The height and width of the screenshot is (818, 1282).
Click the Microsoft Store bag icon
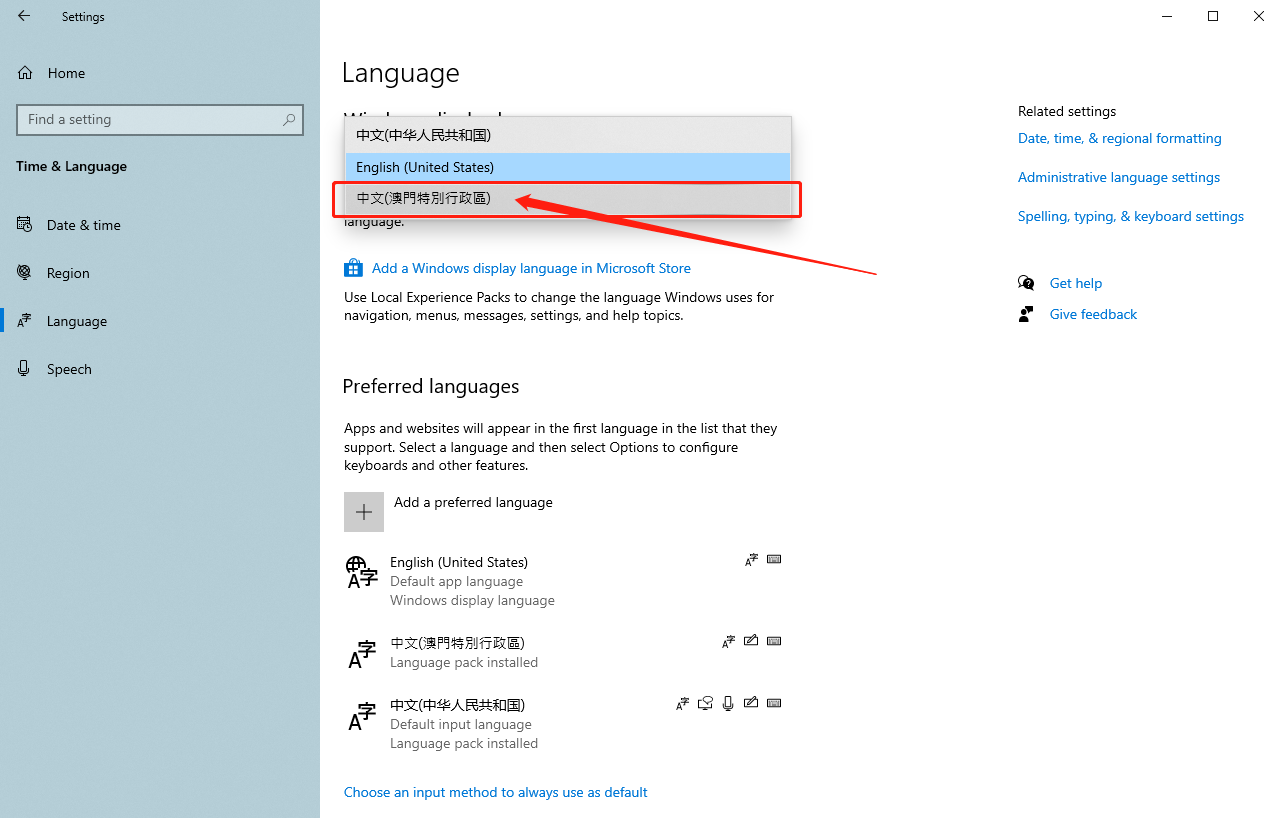click(353, 268)
